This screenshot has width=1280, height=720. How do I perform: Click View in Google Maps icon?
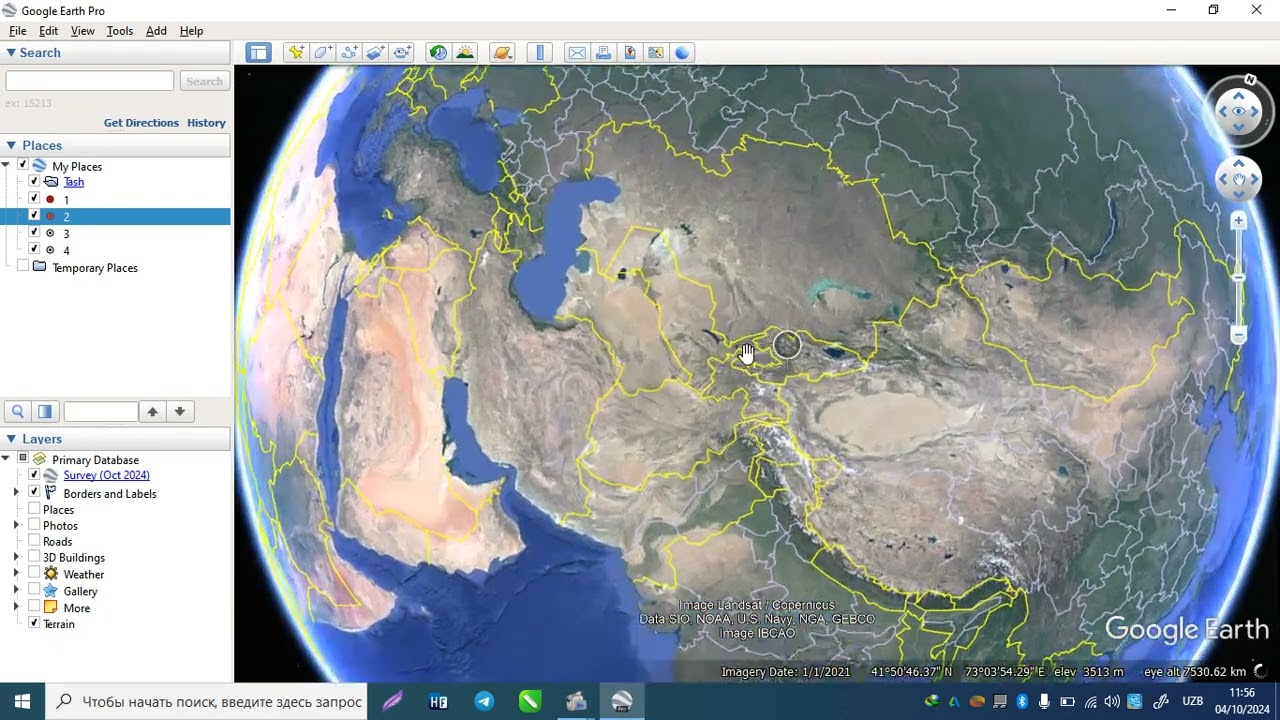[x=656, y=53]
